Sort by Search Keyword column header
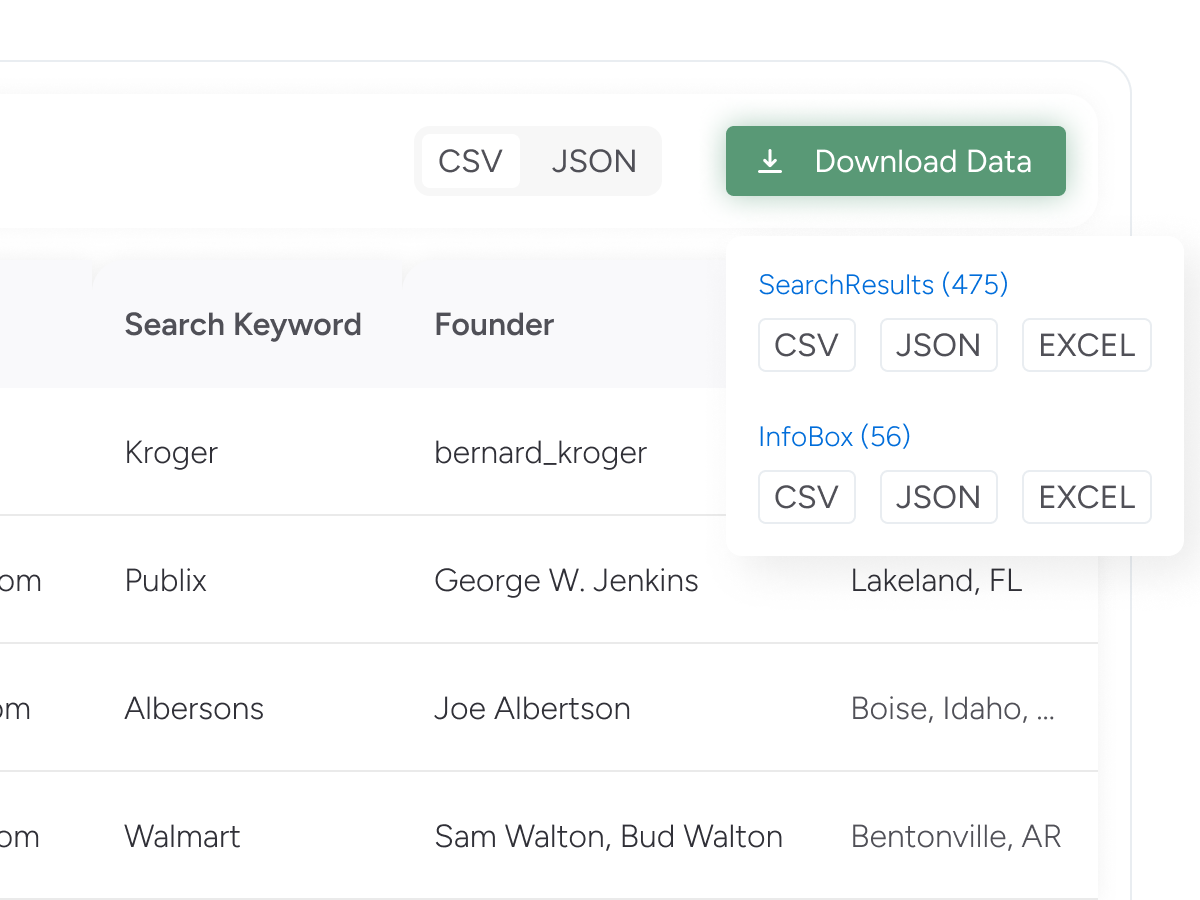This screenshot has height=900, width=1200. tap(243, 325)
